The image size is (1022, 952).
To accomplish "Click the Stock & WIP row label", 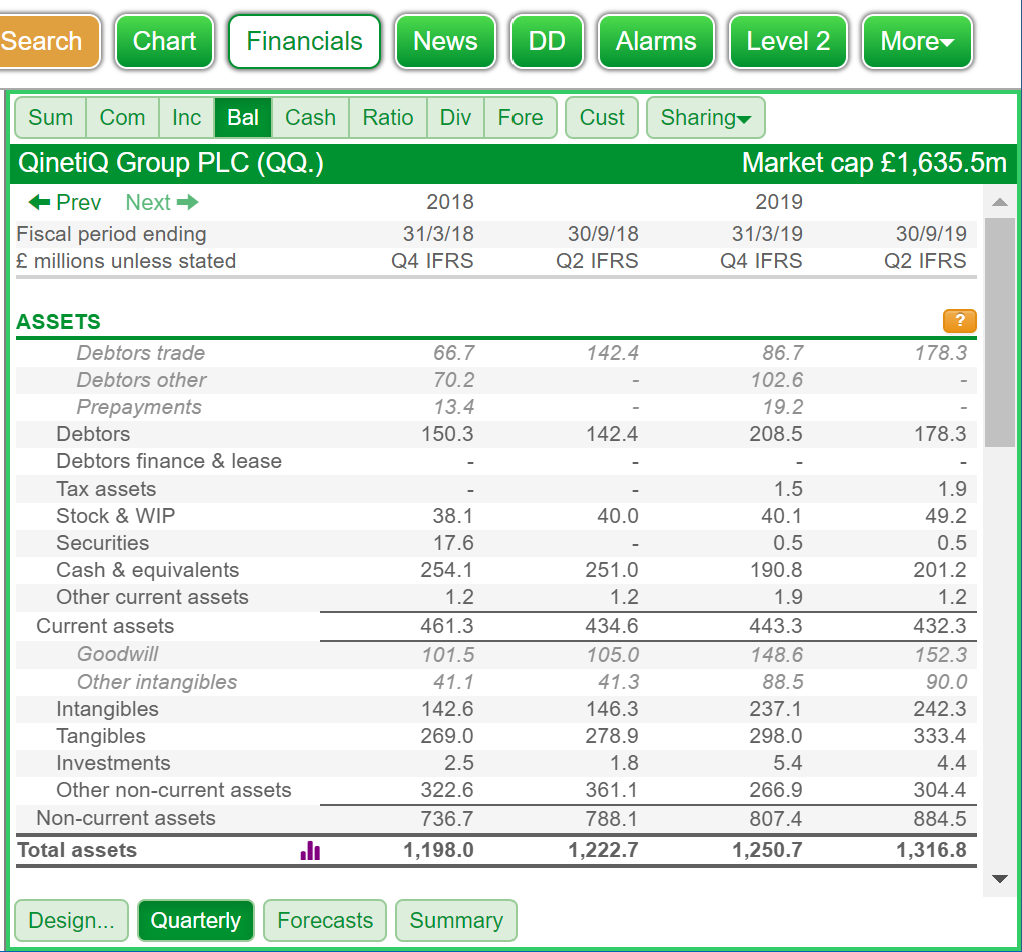I will 115,515.
